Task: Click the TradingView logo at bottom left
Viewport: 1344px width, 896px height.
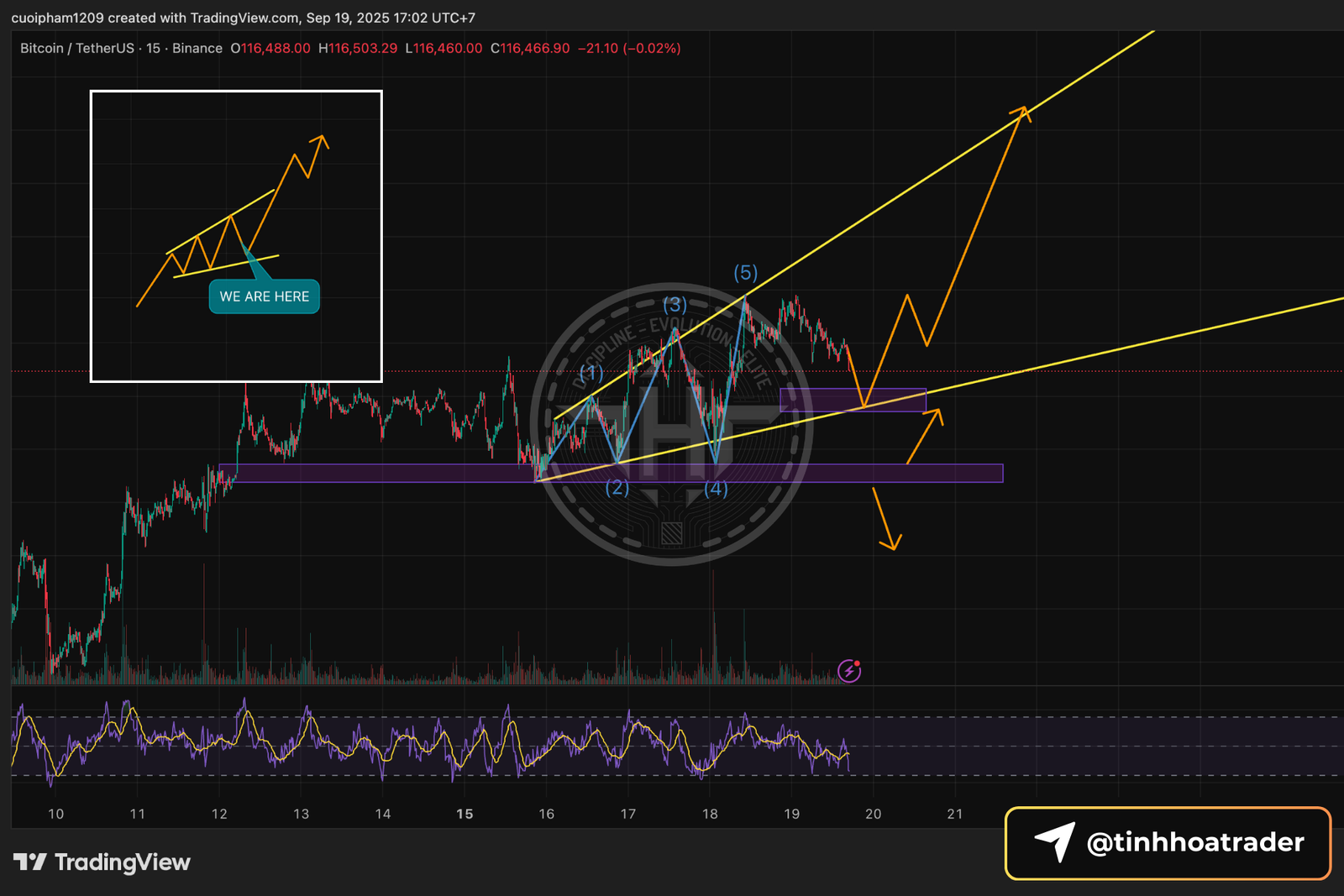Action: [x=102, y=862]
